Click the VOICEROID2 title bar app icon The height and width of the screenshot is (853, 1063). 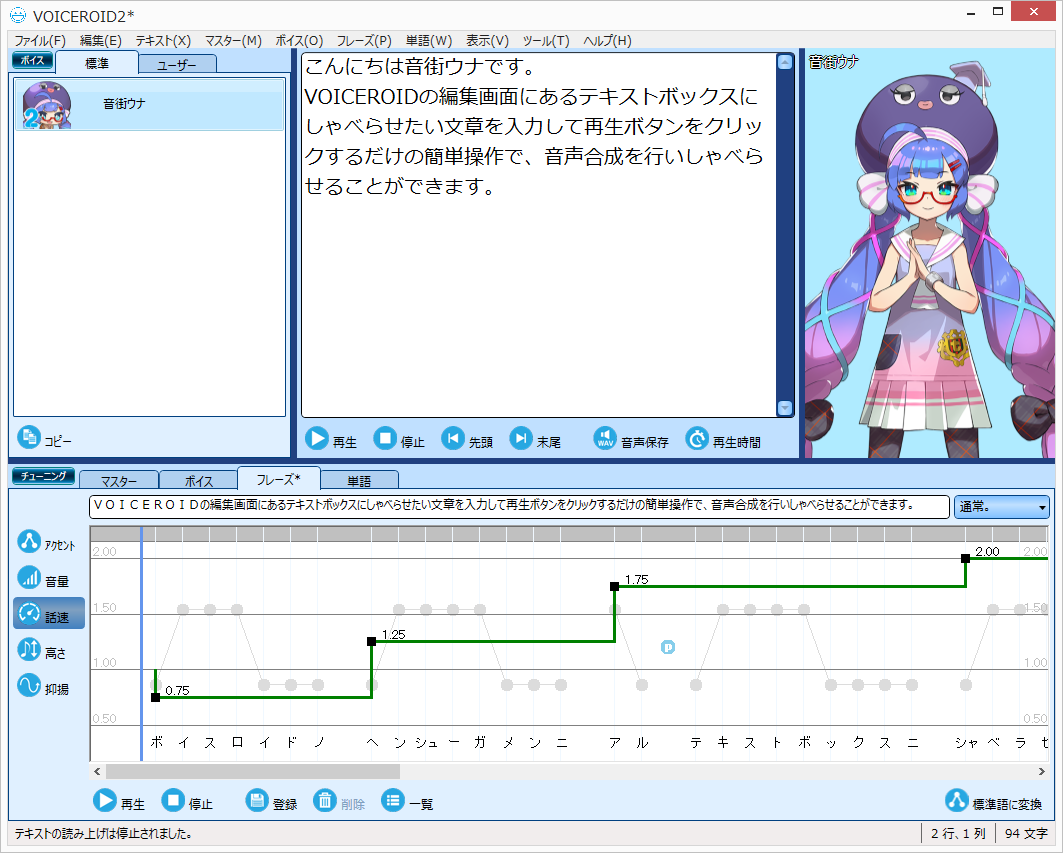[x=18, y=15]
